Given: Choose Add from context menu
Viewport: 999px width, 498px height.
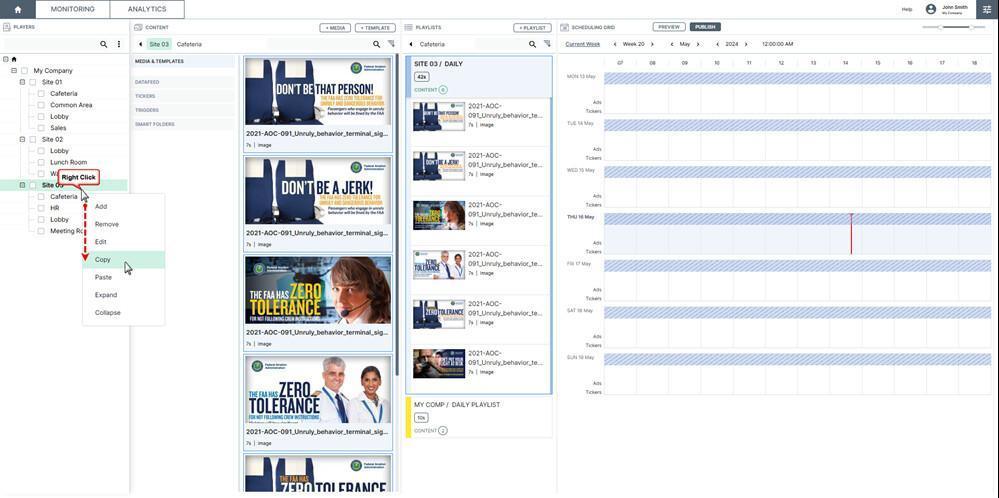Looking at the screenshot, I should click(x=124, y=206).
